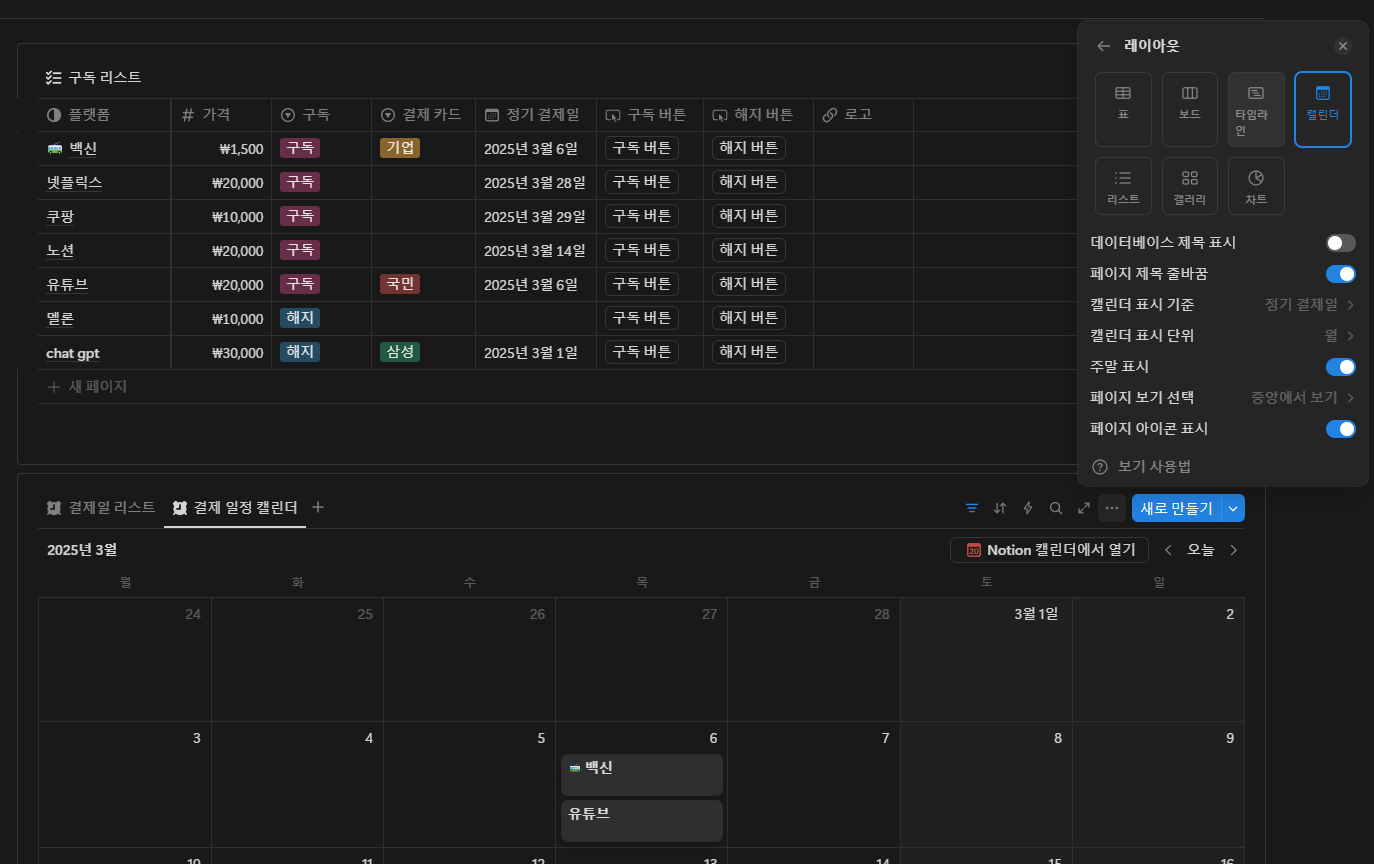
Task: Select the 보드 (board) layout
Action: (1189, 110)
